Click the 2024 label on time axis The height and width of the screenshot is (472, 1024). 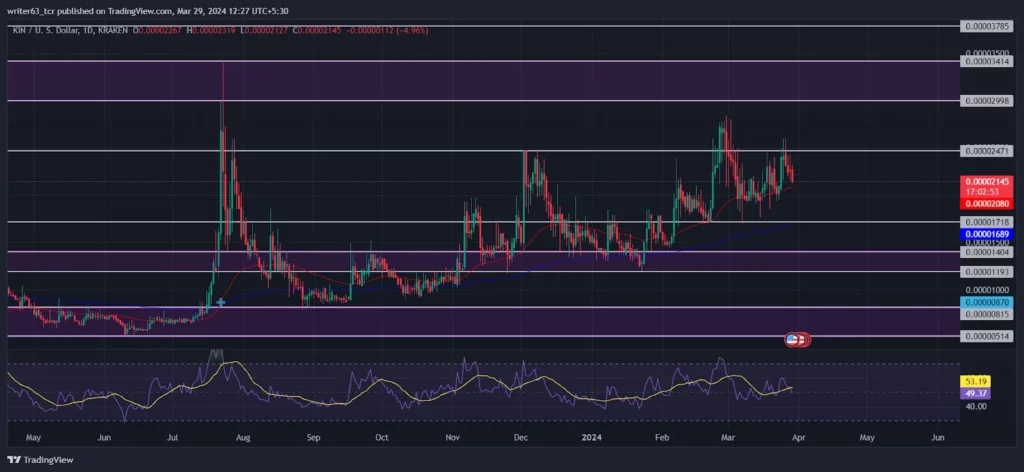click(592, 437)
